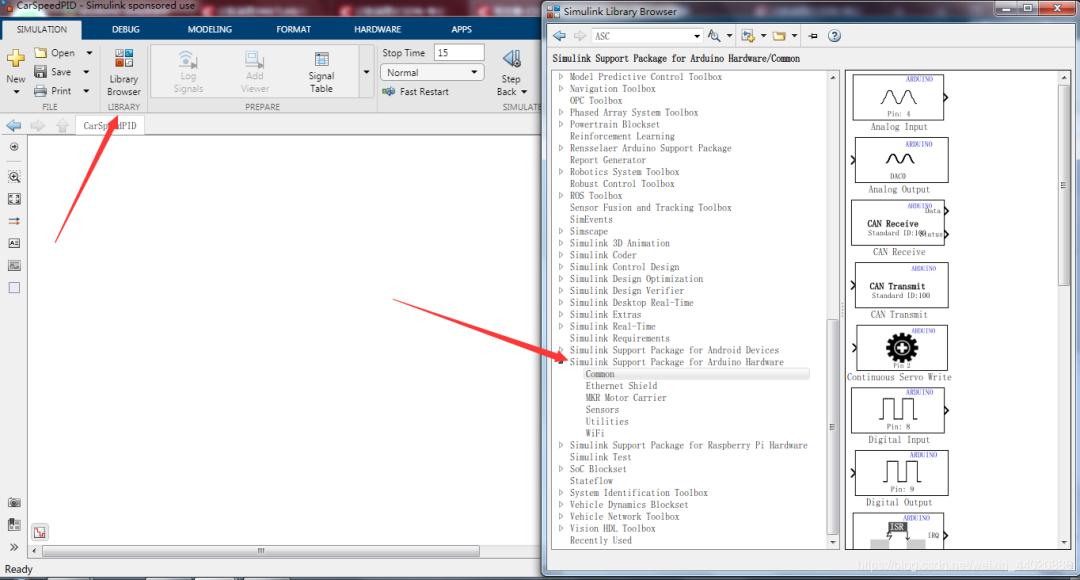1080x580 pixels.
Task: Click the Area box palette icon
Action: pos(14,288)
